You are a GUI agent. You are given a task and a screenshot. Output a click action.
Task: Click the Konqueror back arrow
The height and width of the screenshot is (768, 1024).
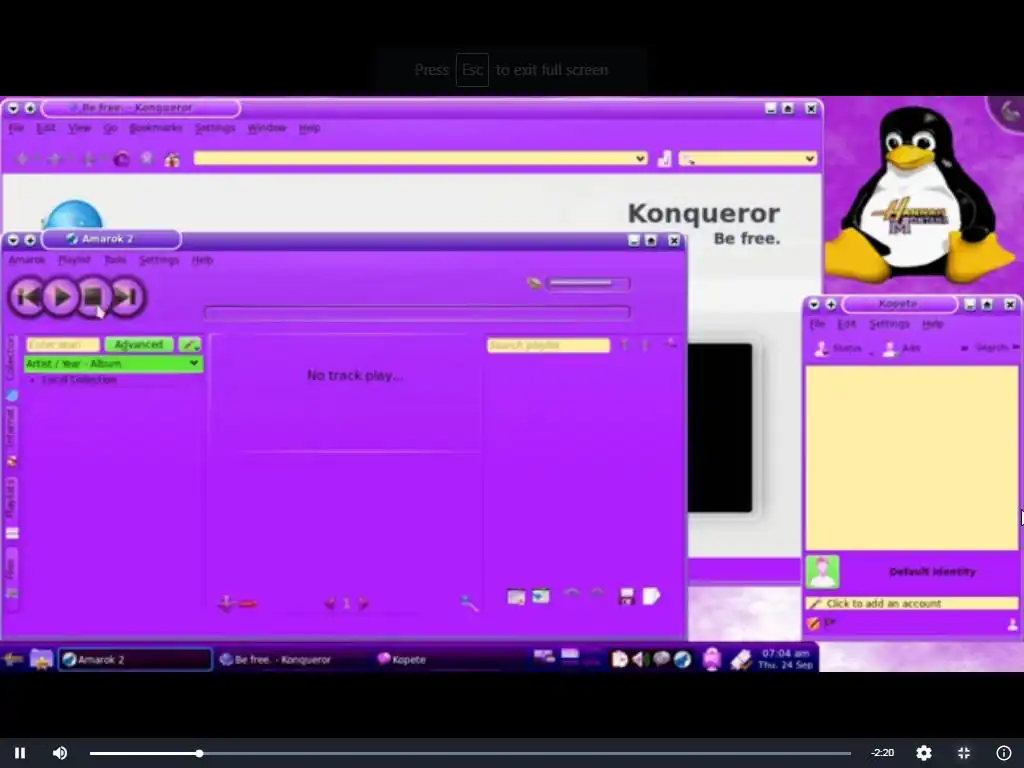[x=22, y=159]
